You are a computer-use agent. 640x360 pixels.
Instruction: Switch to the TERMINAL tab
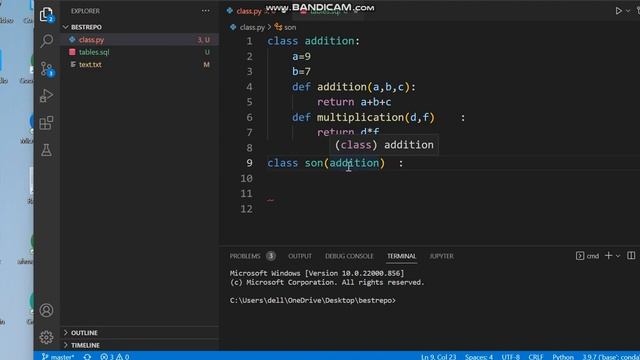402,256
